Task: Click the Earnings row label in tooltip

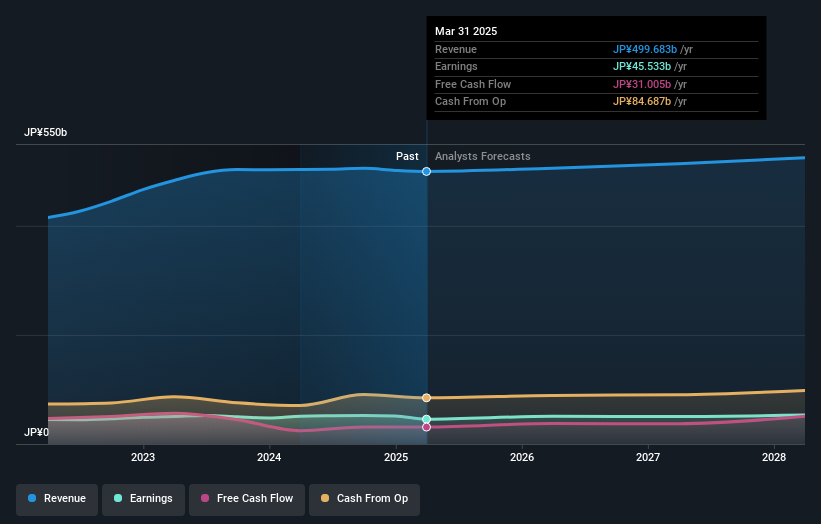Action: tap(456, 66)
